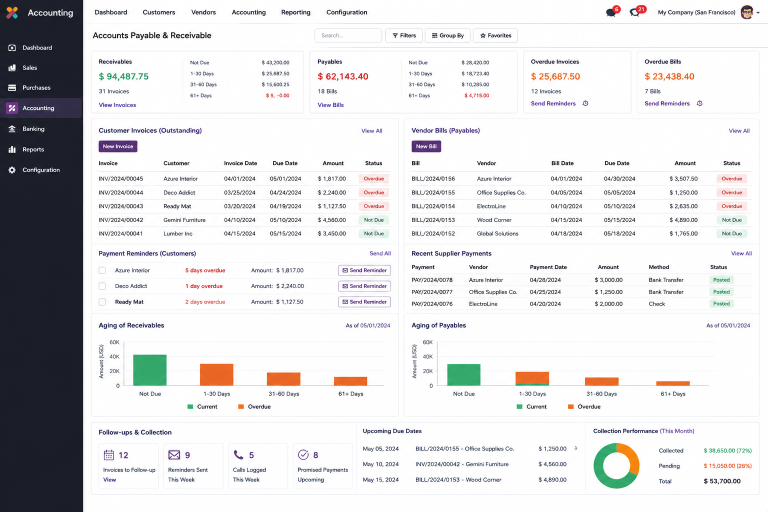Click the New Invoice button

[x=118, y=146]
